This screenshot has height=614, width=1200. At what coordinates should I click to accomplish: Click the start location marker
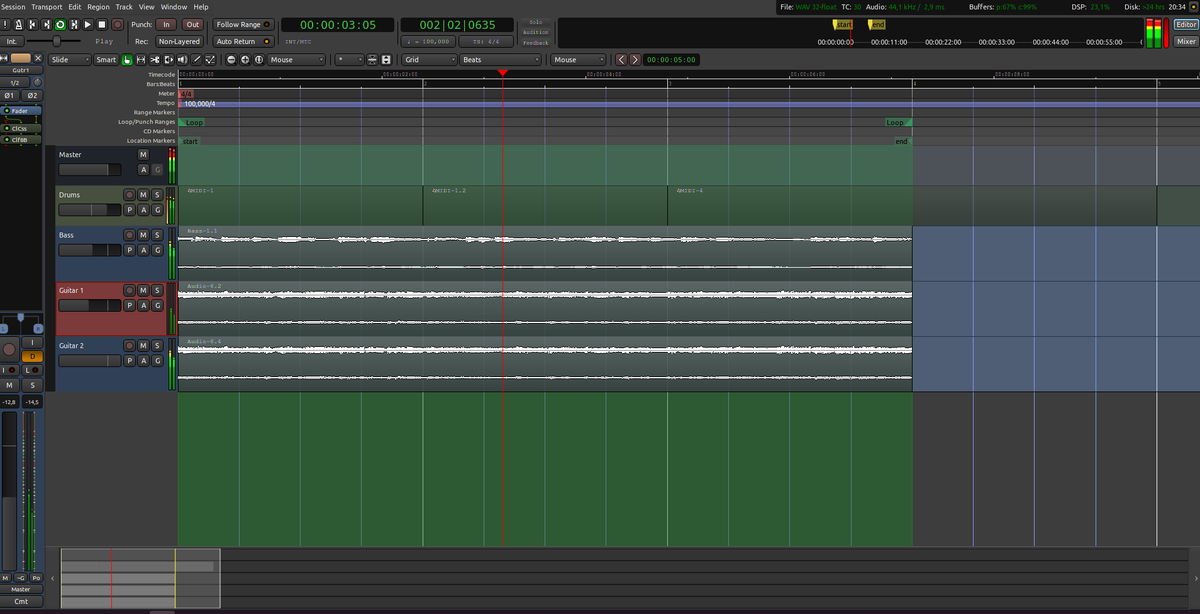(x=190, y=141)
